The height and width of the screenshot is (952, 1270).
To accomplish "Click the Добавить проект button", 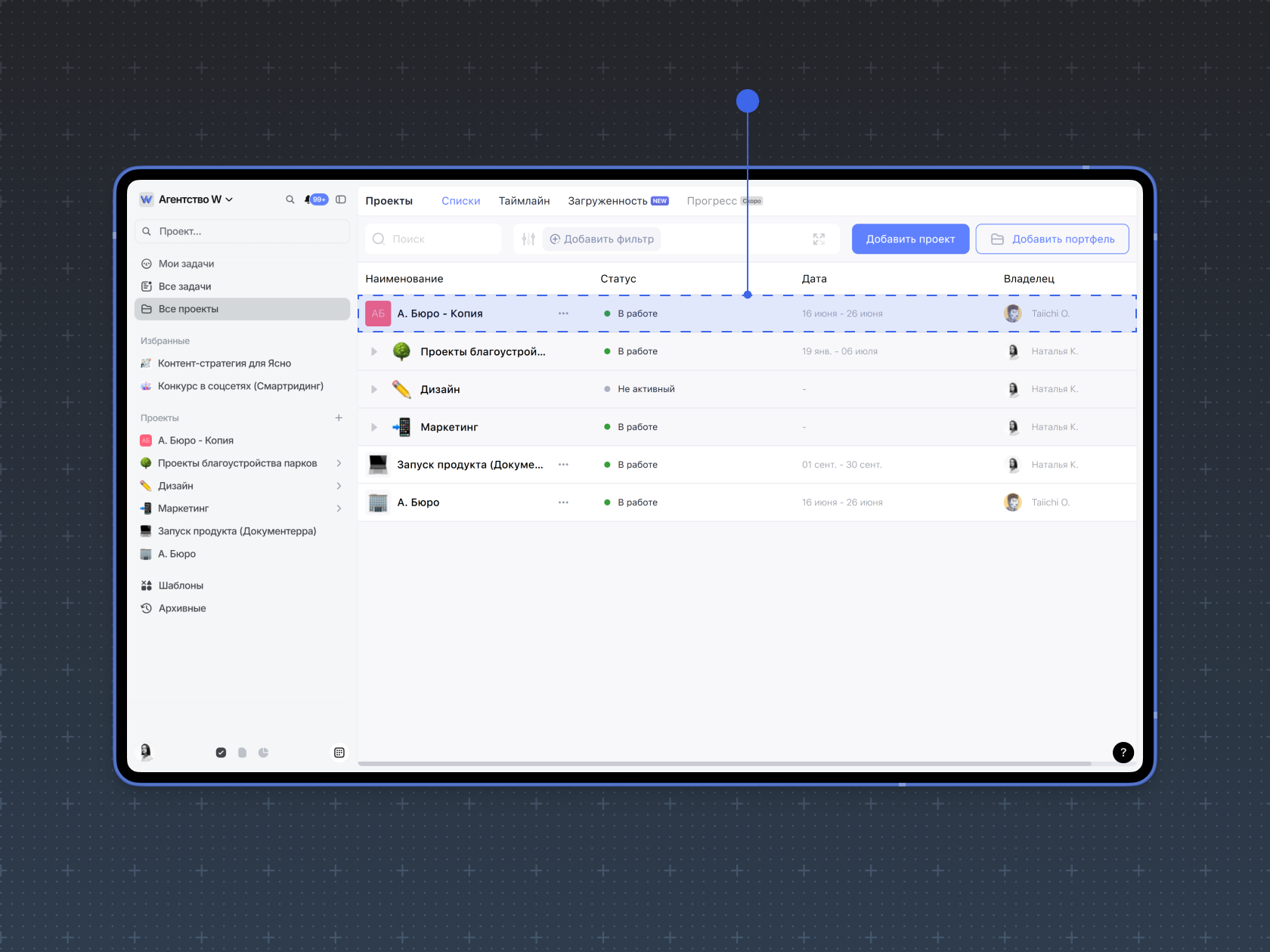I will coord(910,240).
